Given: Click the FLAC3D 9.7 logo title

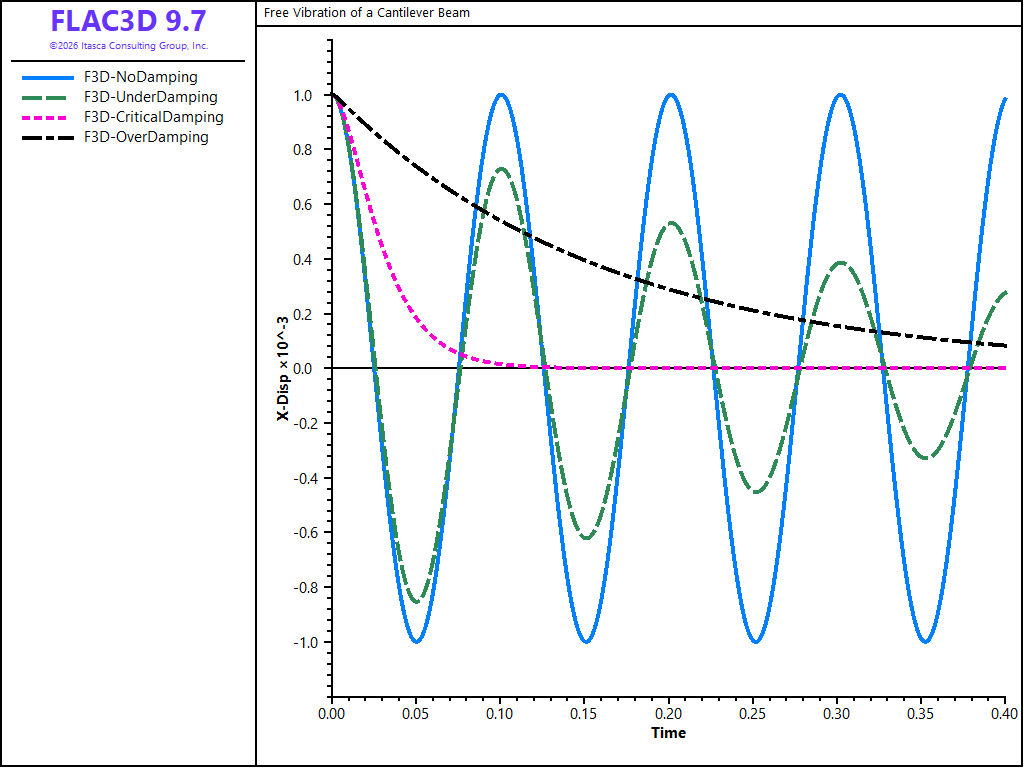Looking at the screenshot, I should click(129, 21).
